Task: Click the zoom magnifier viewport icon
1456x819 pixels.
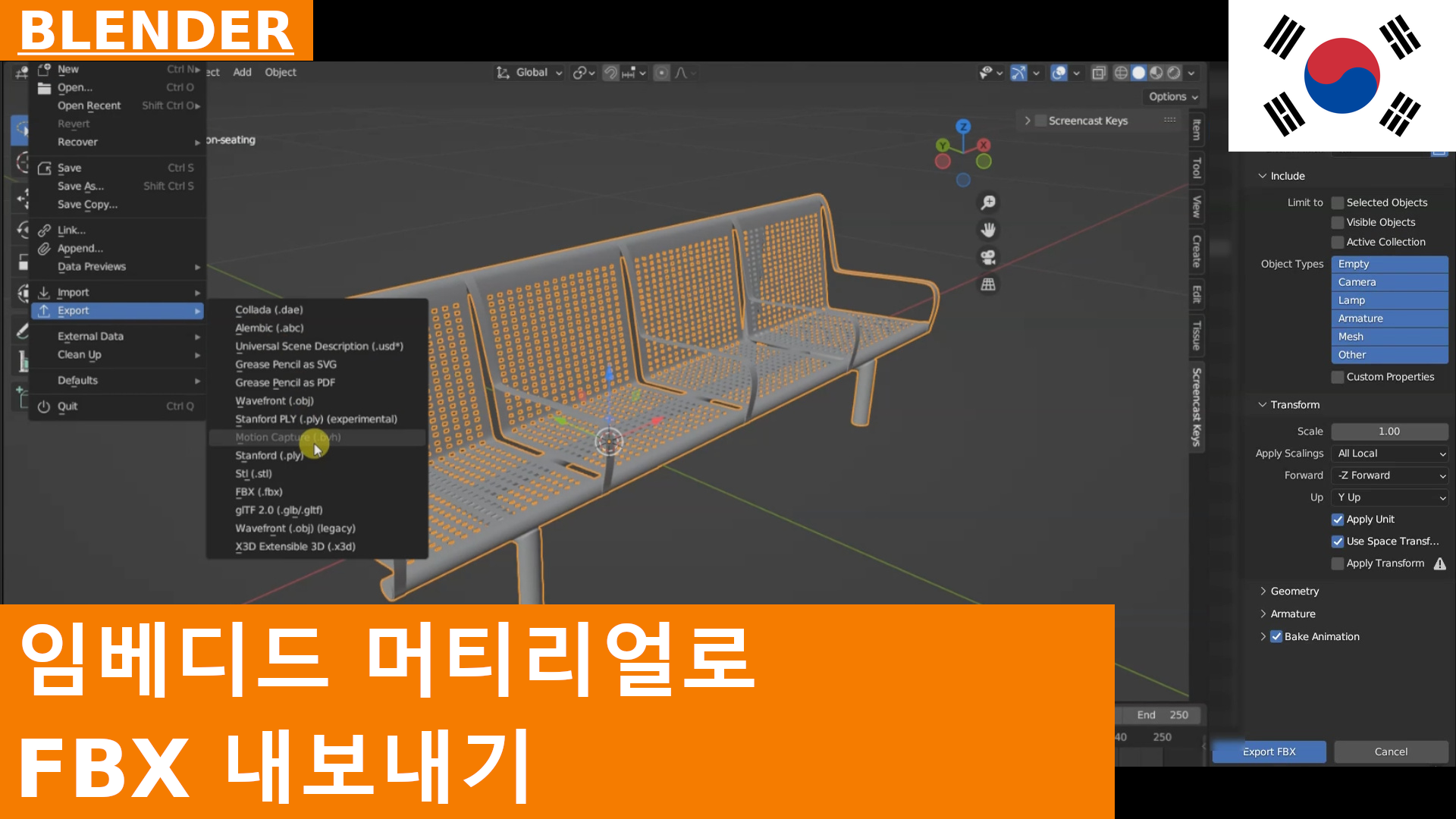Action: pos(988,202)
